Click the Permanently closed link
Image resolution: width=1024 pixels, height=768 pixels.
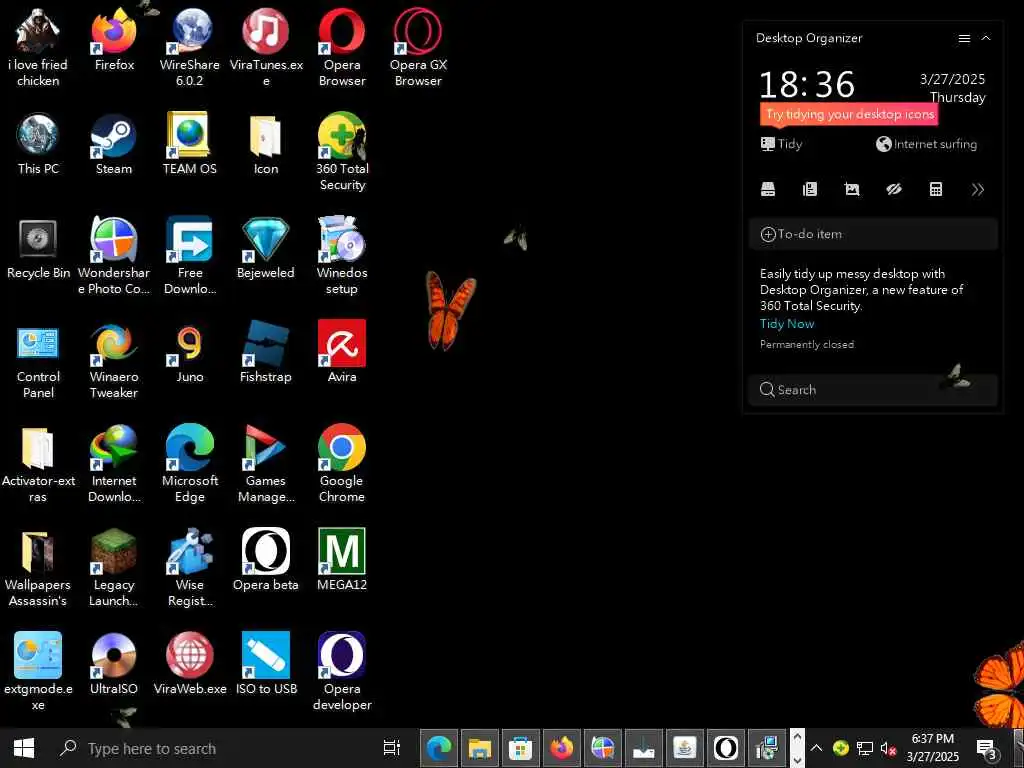point(807,344)
